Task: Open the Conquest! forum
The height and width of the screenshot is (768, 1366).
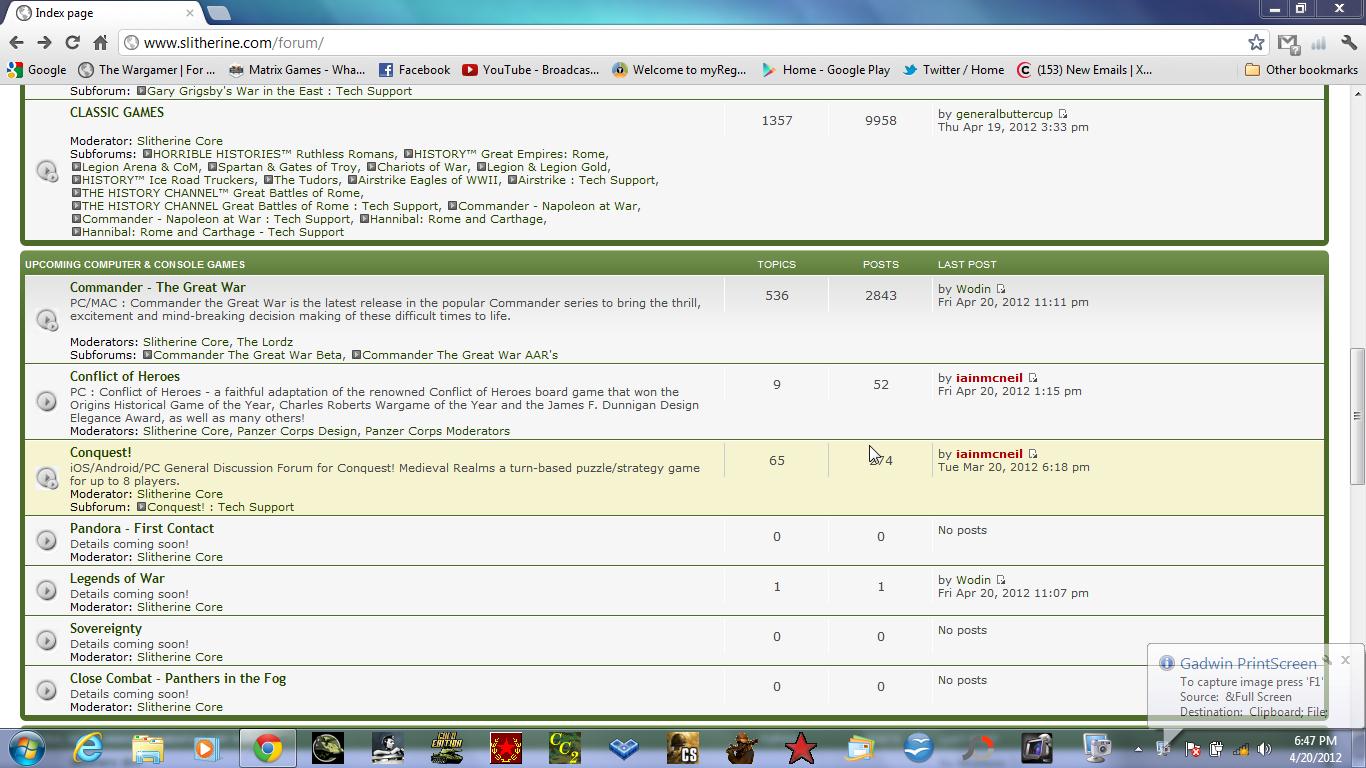Action: [100, 452]
